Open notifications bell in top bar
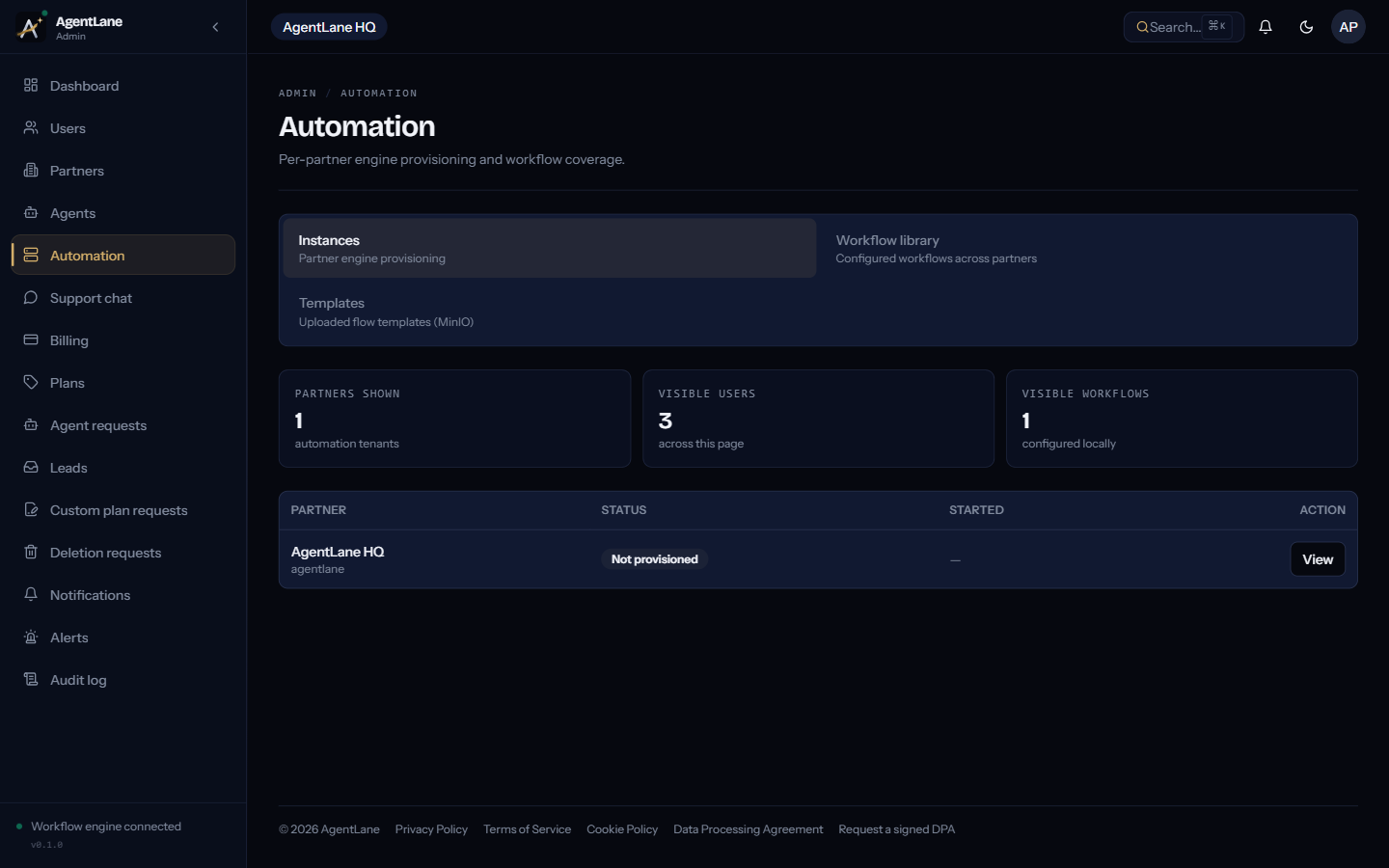The width and height of the screenshot is (1389, 868). tap(1266, 27)
